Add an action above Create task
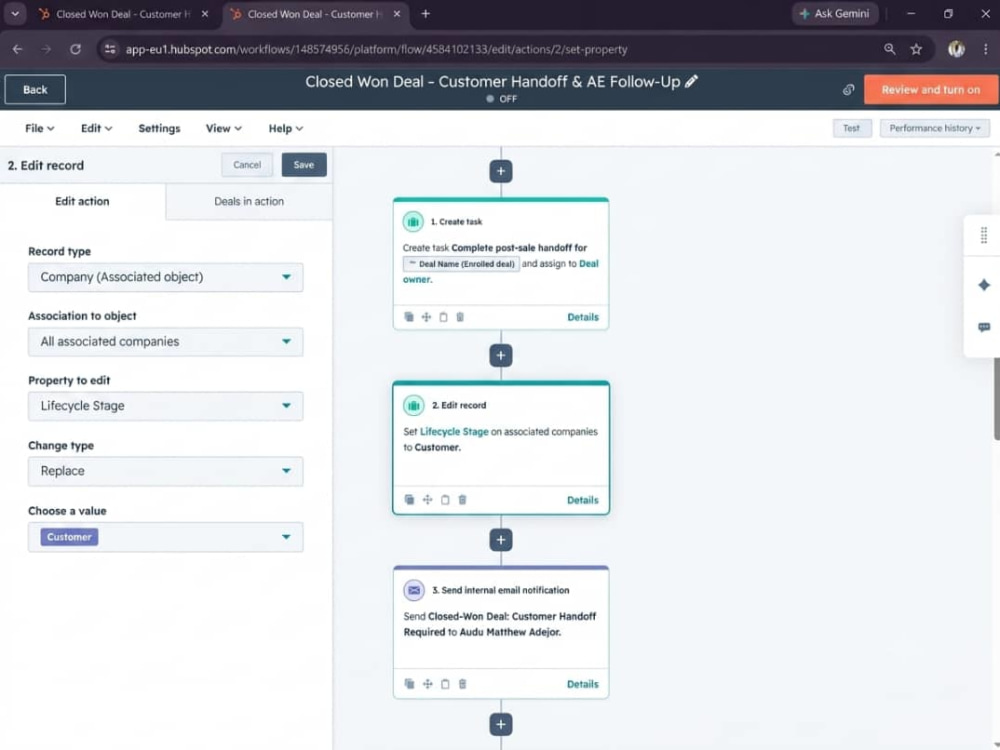The image size is (1000, 750). (501, 171)
